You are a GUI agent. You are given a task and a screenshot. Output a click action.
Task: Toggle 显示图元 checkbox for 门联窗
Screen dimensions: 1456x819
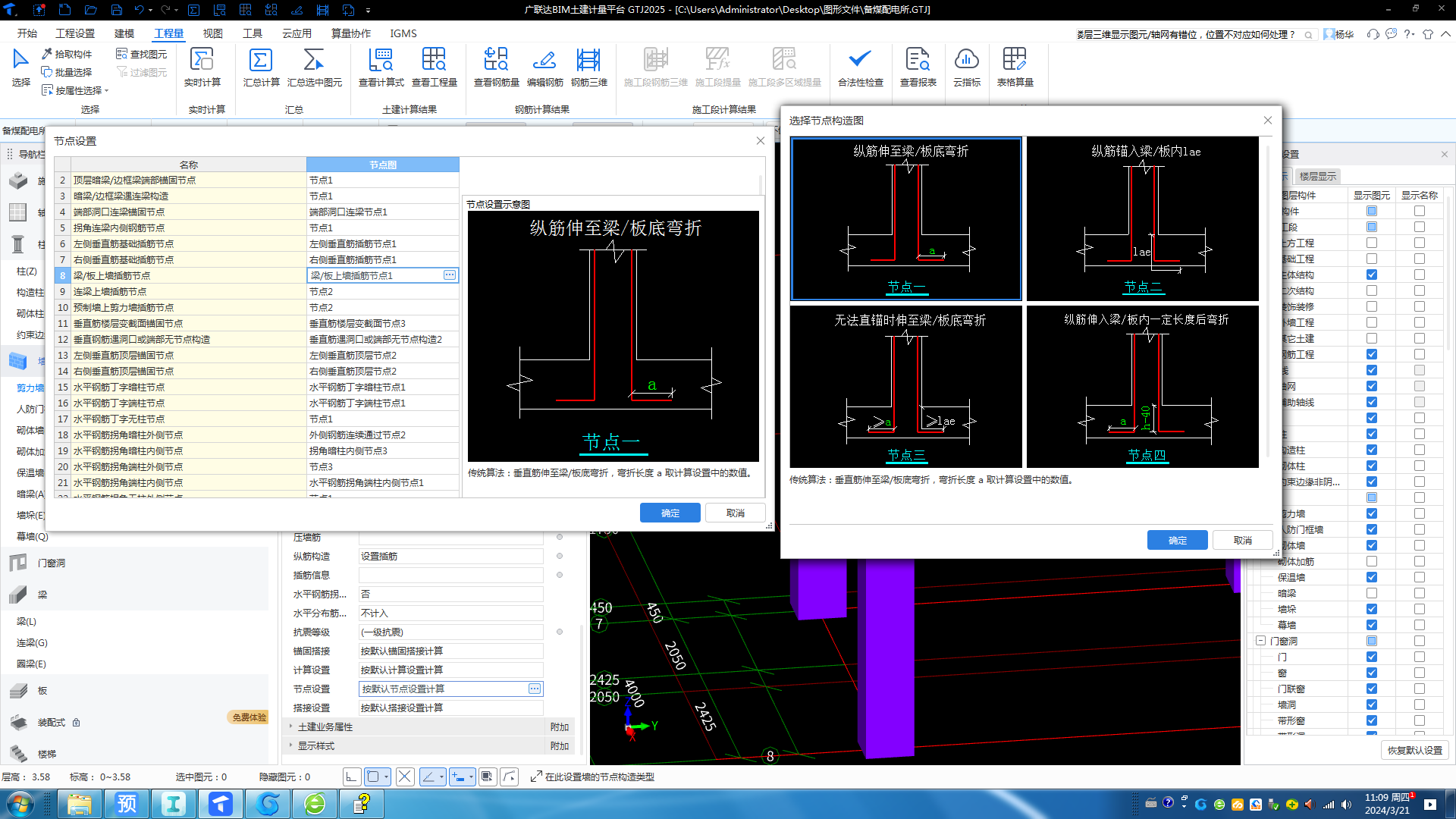click(1371, 689)
